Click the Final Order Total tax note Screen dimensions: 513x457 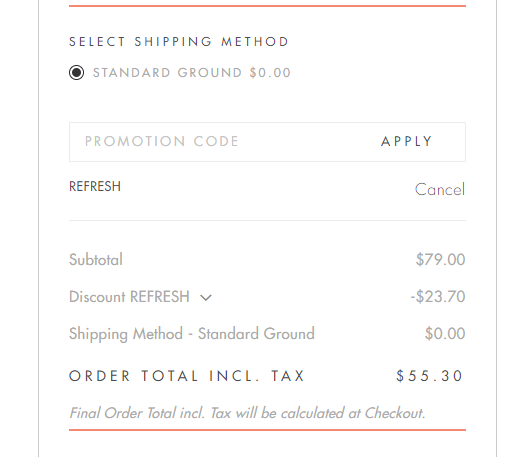pos(247,413)
